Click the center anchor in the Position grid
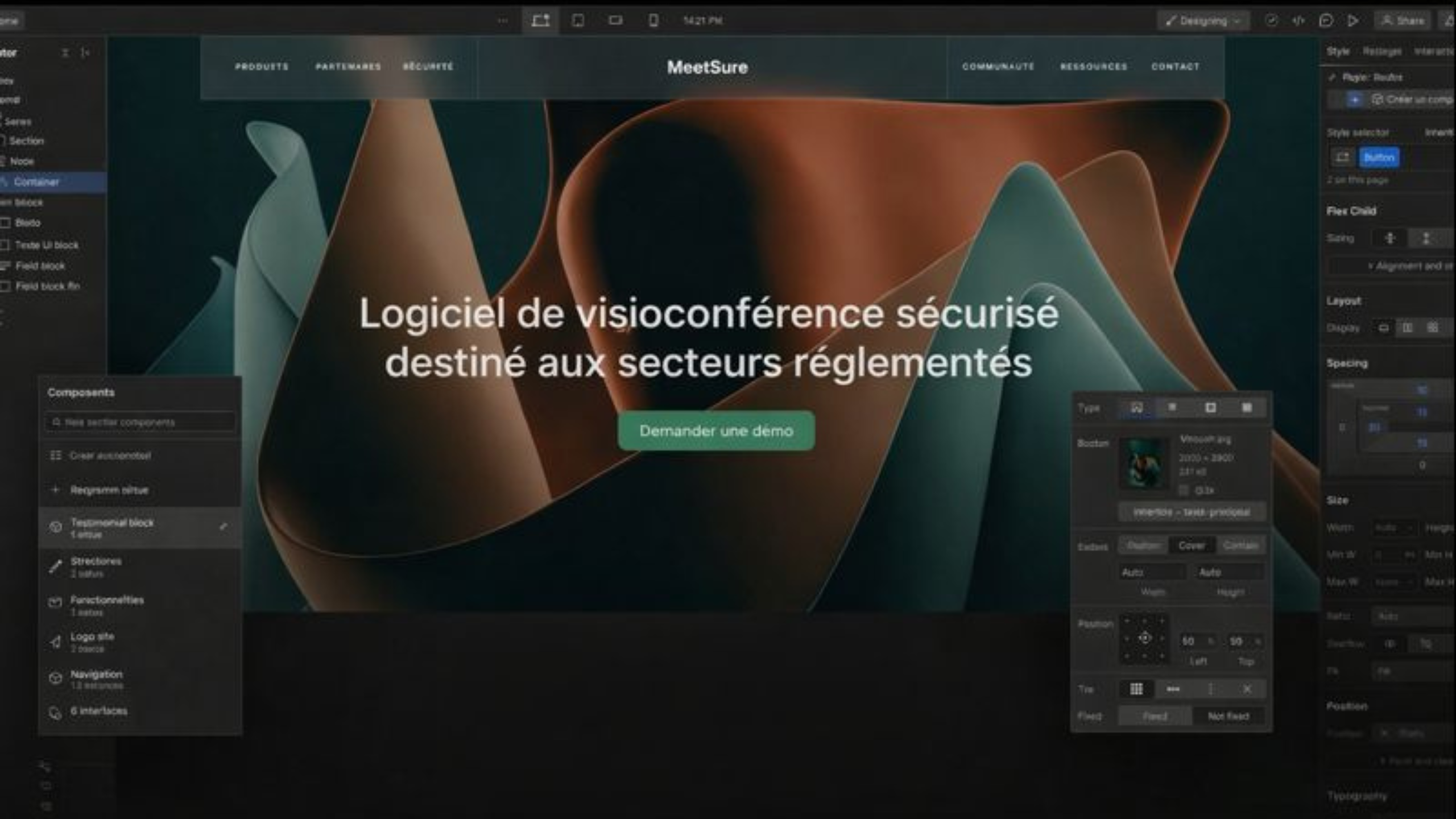Viewport: 1456px width, 819px height. (1145, 638)
